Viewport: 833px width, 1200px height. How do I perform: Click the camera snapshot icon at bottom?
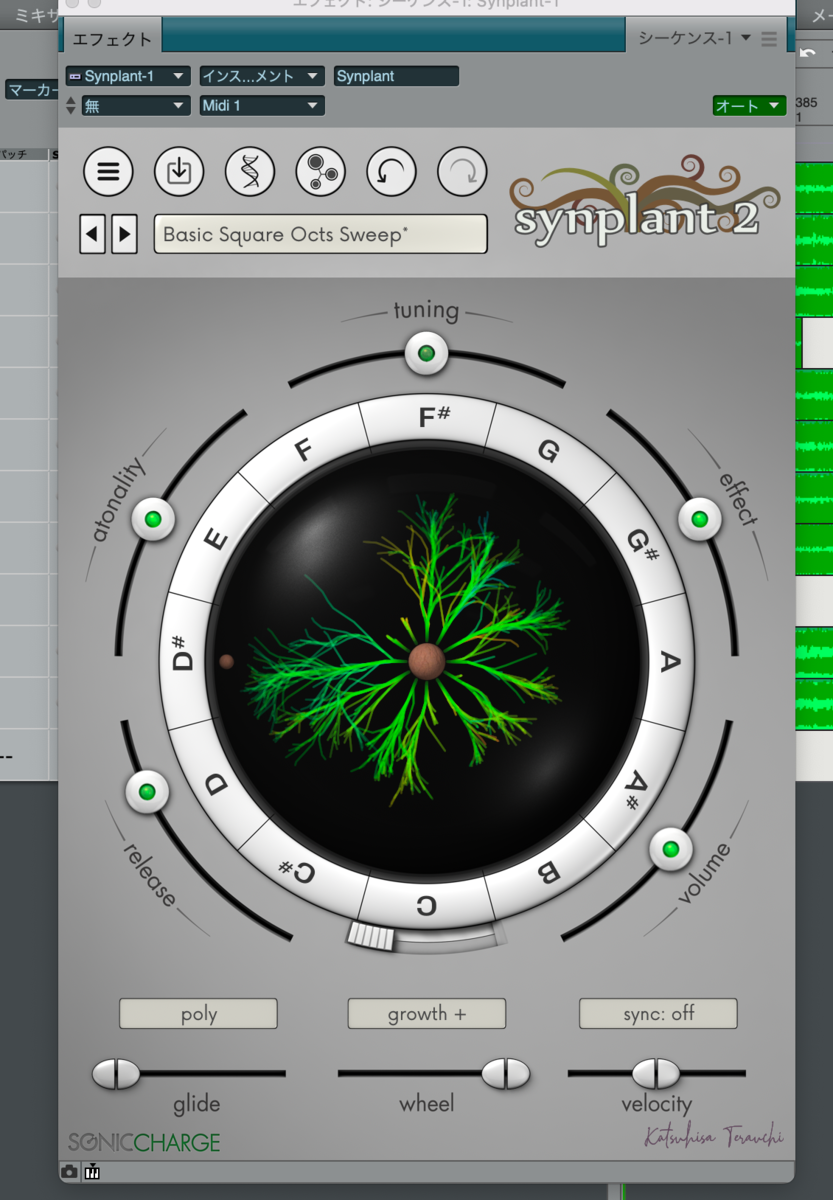pyautogui.click(x=70, y=1172)
